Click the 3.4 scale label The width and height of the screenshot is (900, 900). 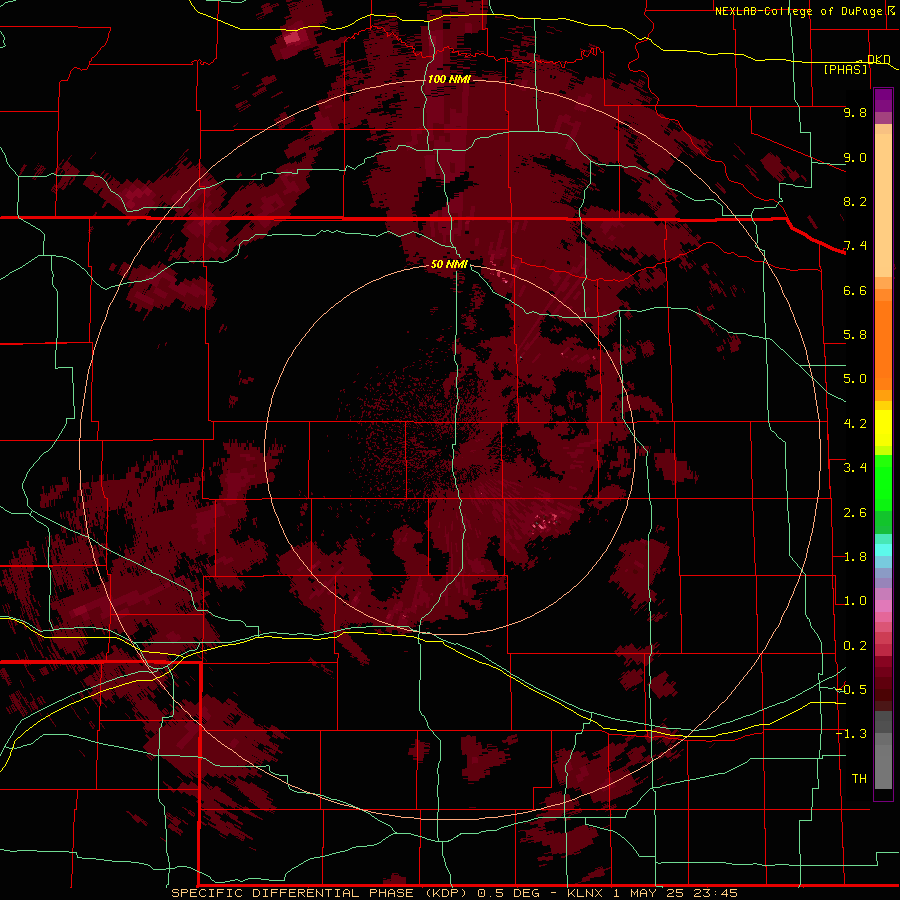tap(855, 468)
